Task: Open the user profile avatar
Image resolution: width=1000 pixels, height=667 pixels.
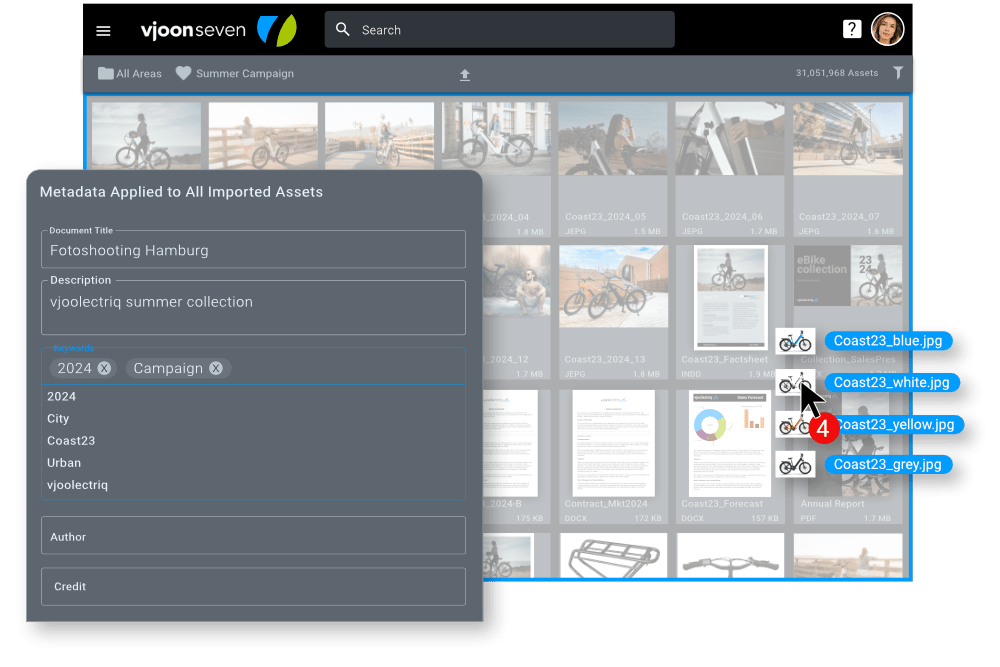Action: (x=888, y=29)
